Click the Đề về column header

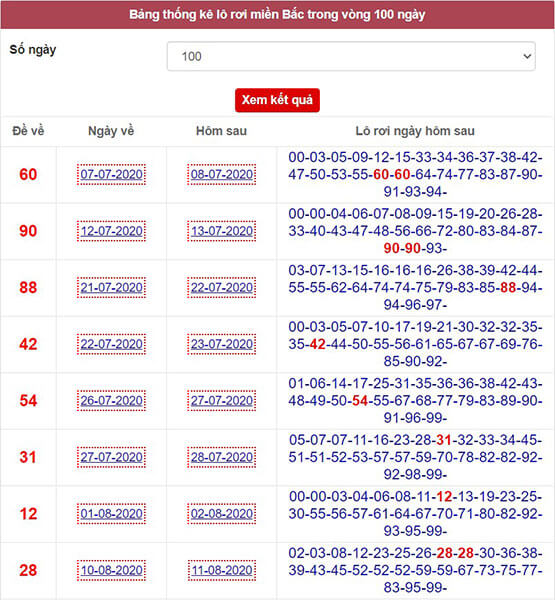(28, 131)
